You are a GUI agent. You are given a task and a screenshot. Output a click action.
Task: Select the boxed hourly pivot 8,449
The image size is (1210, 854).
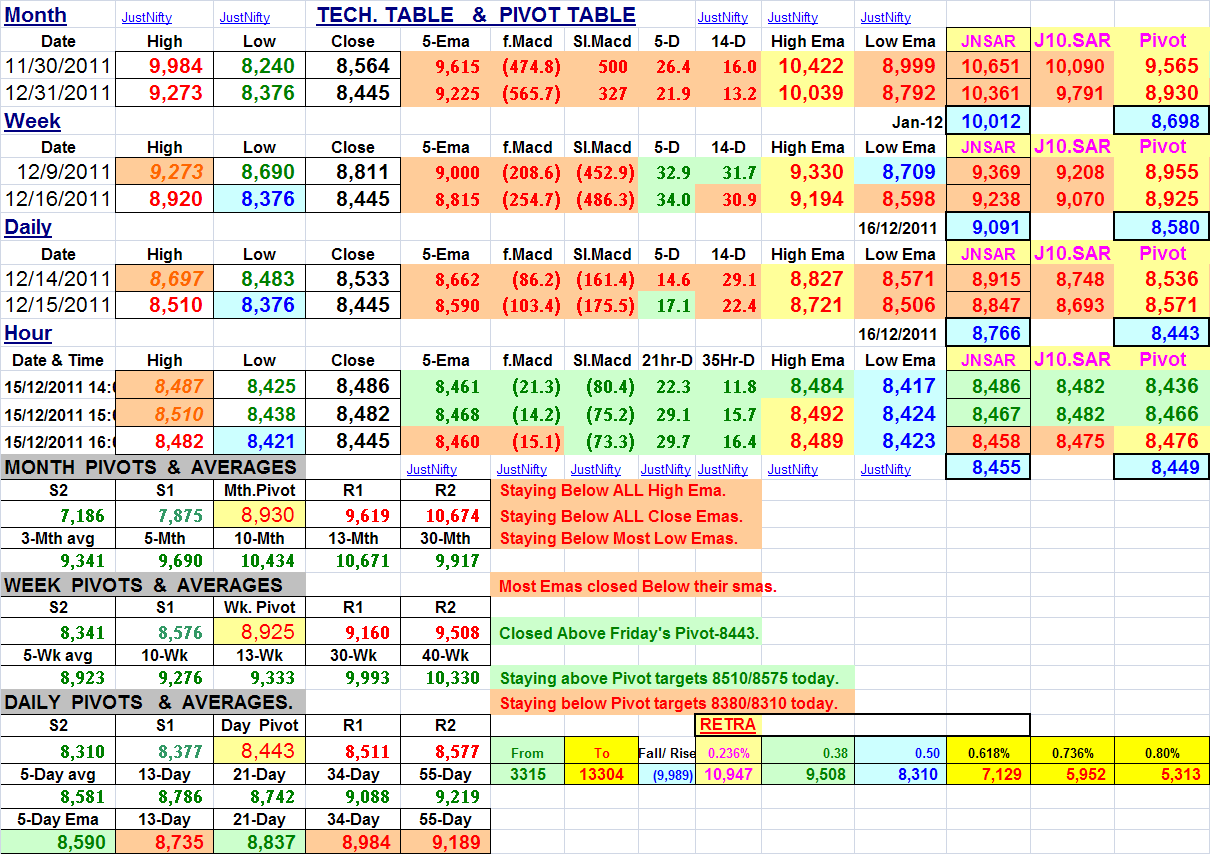pyautogui.click(x=1162, y=467)
